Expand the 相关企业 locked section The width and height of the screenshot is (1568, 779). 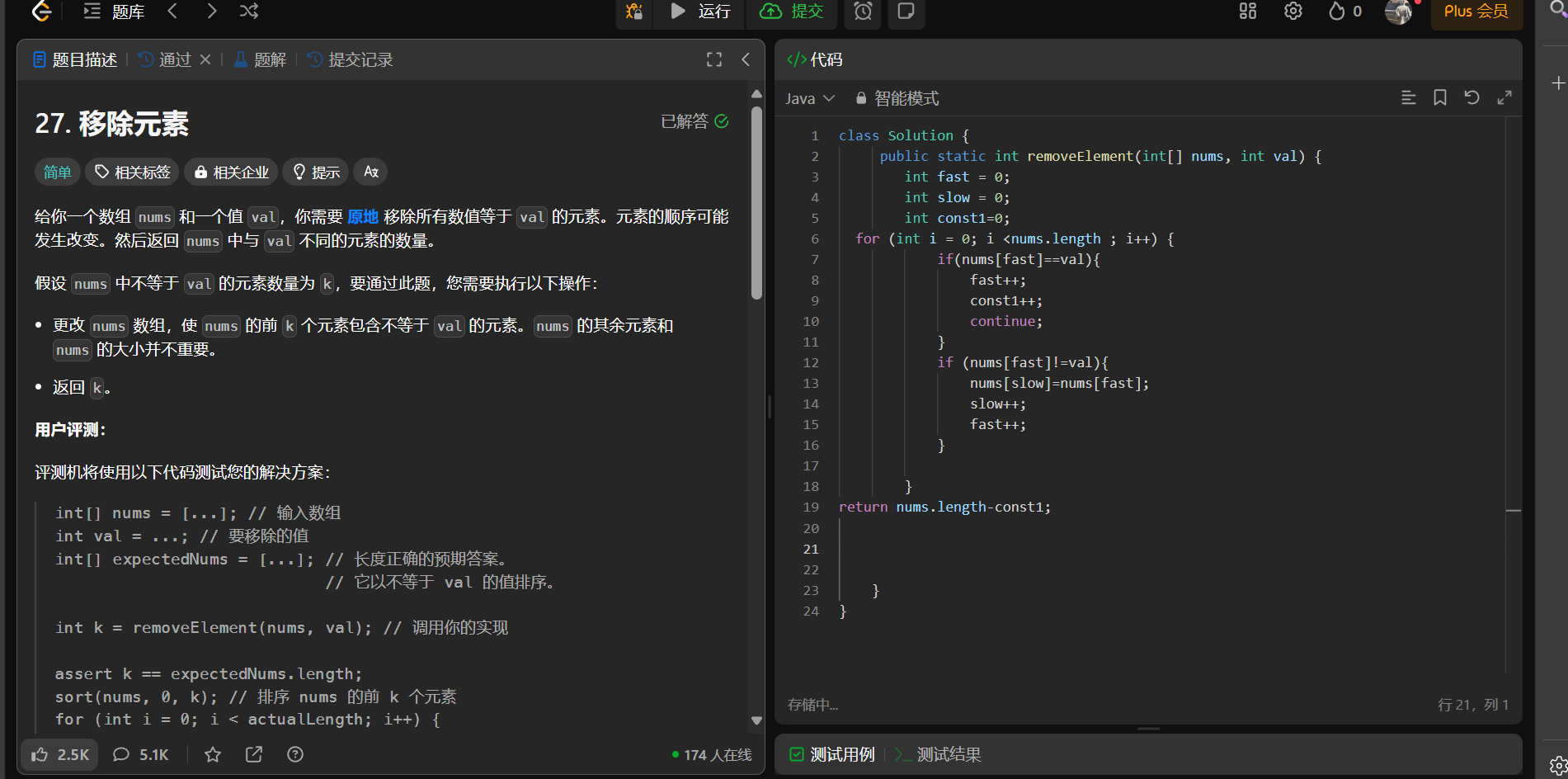click(x=231, y=172)
